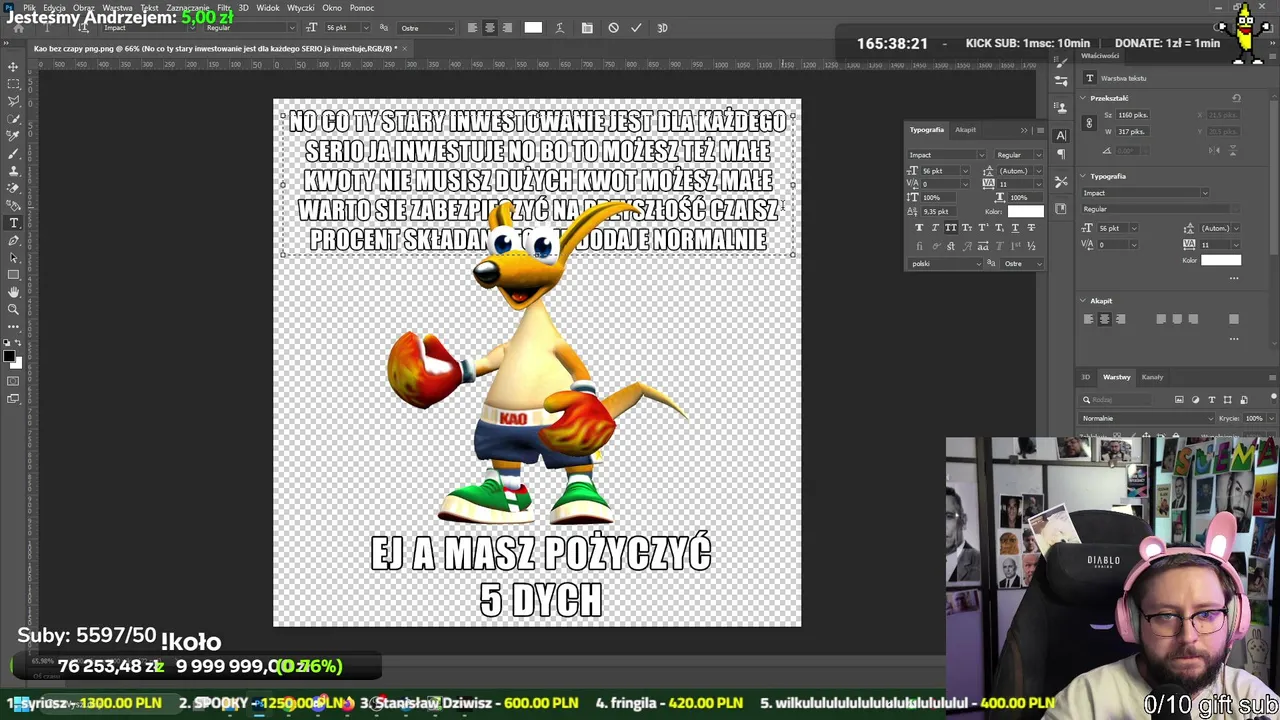Open the Filtr menu

coord(224,8)
